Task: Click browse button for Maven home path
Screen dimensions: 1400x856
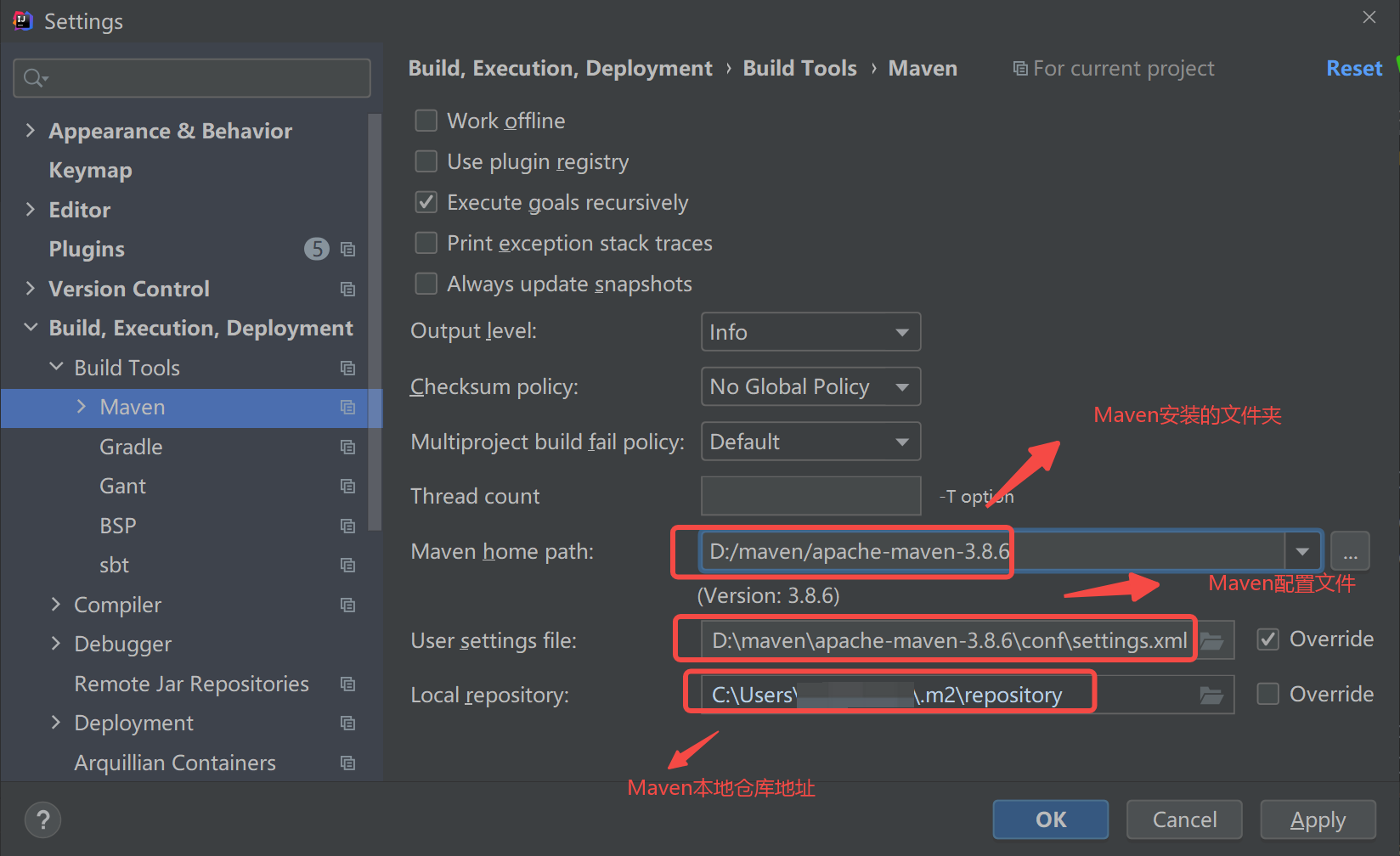Action: [1350, 552]
